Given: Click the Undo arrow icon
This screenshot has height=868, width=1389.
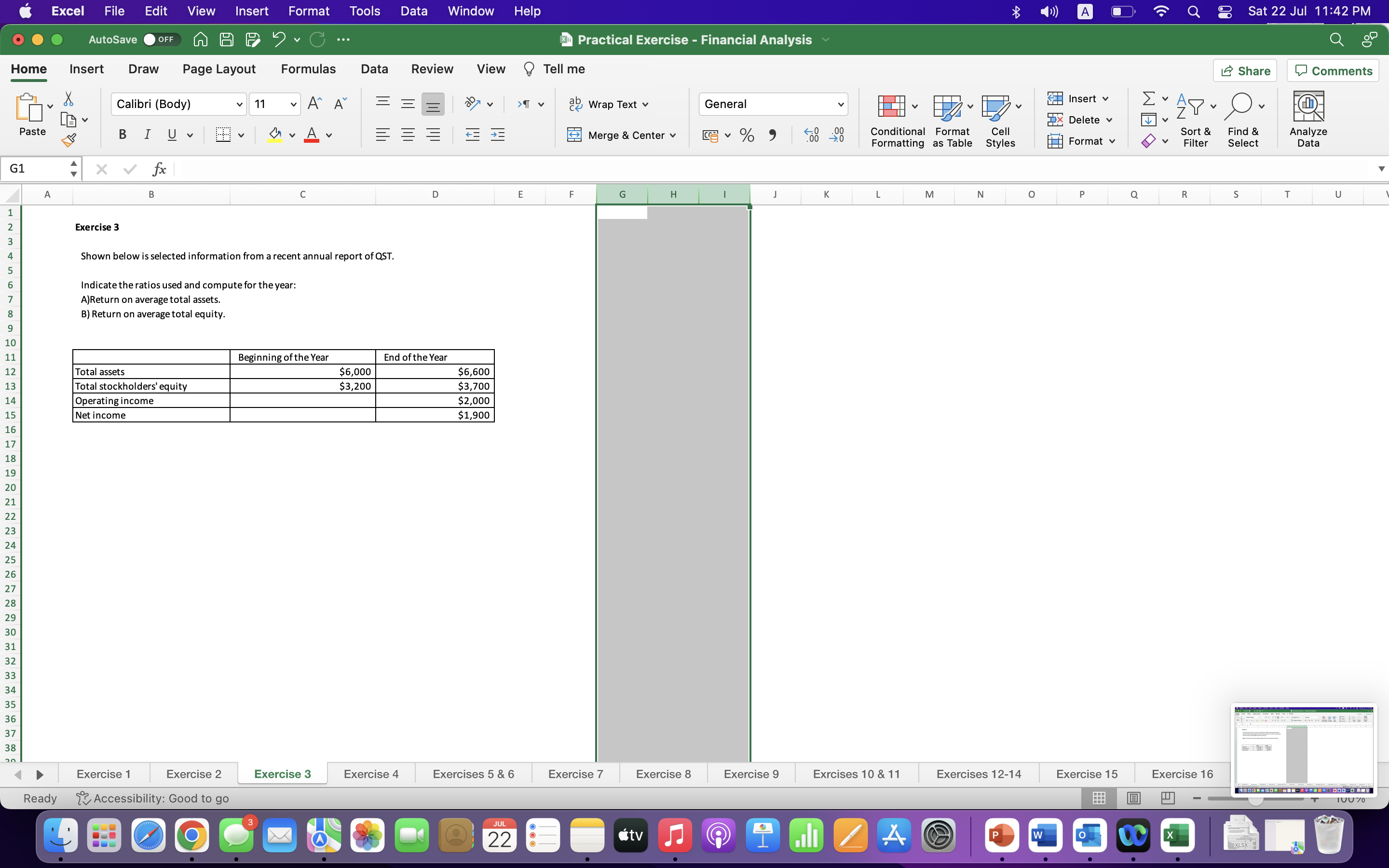Looking at the screenshot, I should click(279, 40).
